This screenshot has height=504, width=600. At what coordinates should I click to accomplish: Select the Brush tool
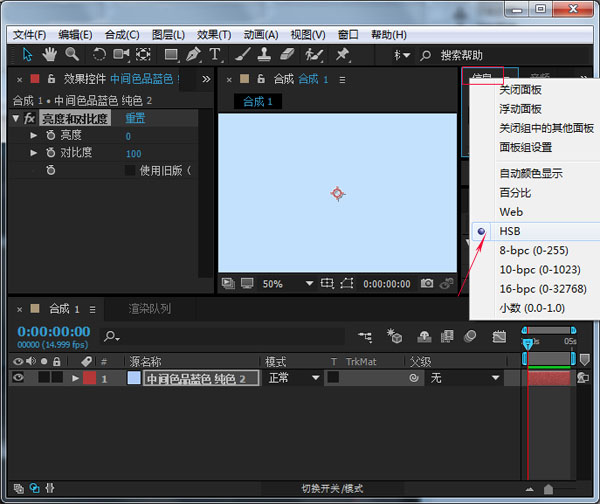243,54
